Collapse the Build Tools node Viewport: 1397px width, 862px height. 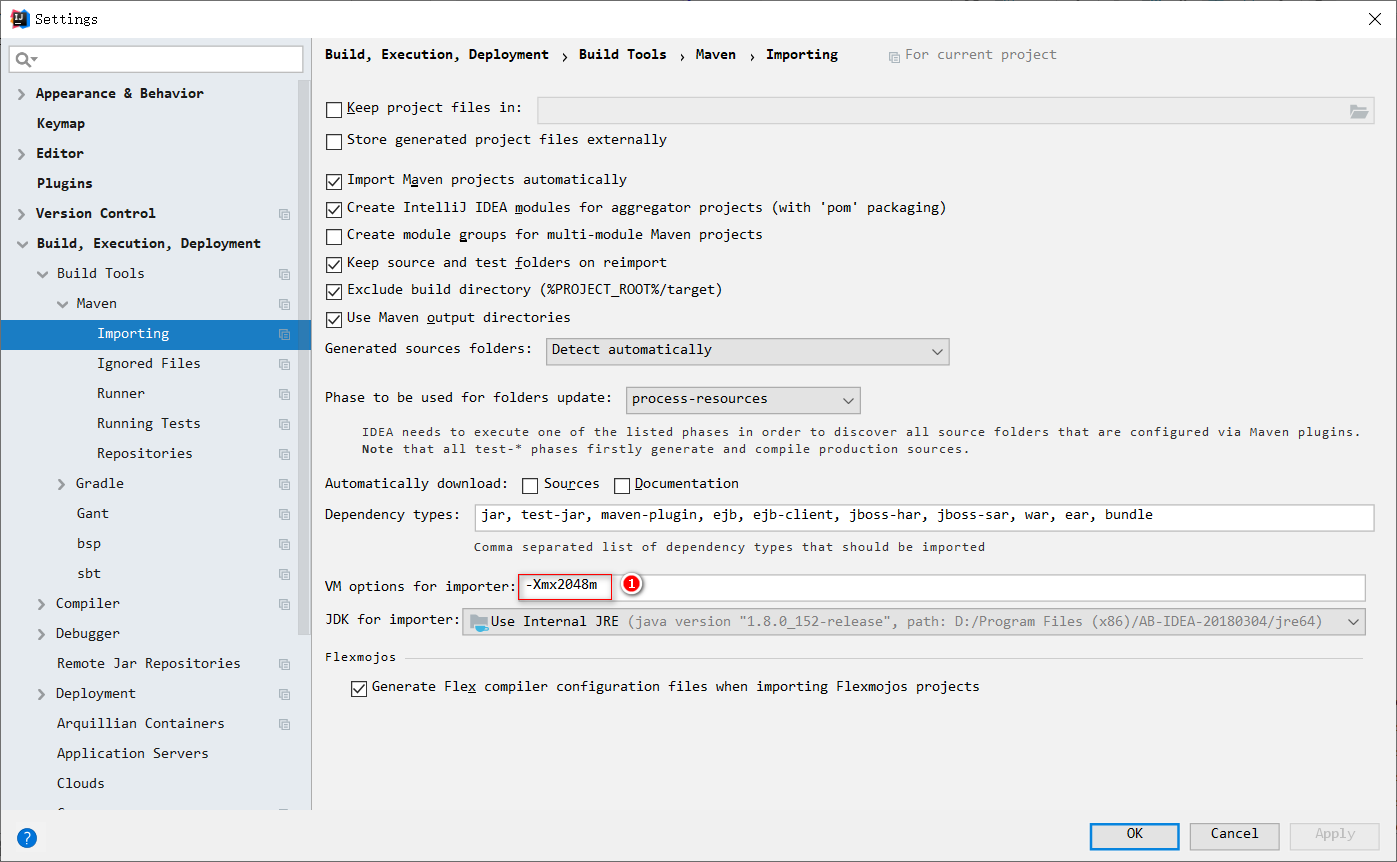pyautogui.click(x=41, y=274)
